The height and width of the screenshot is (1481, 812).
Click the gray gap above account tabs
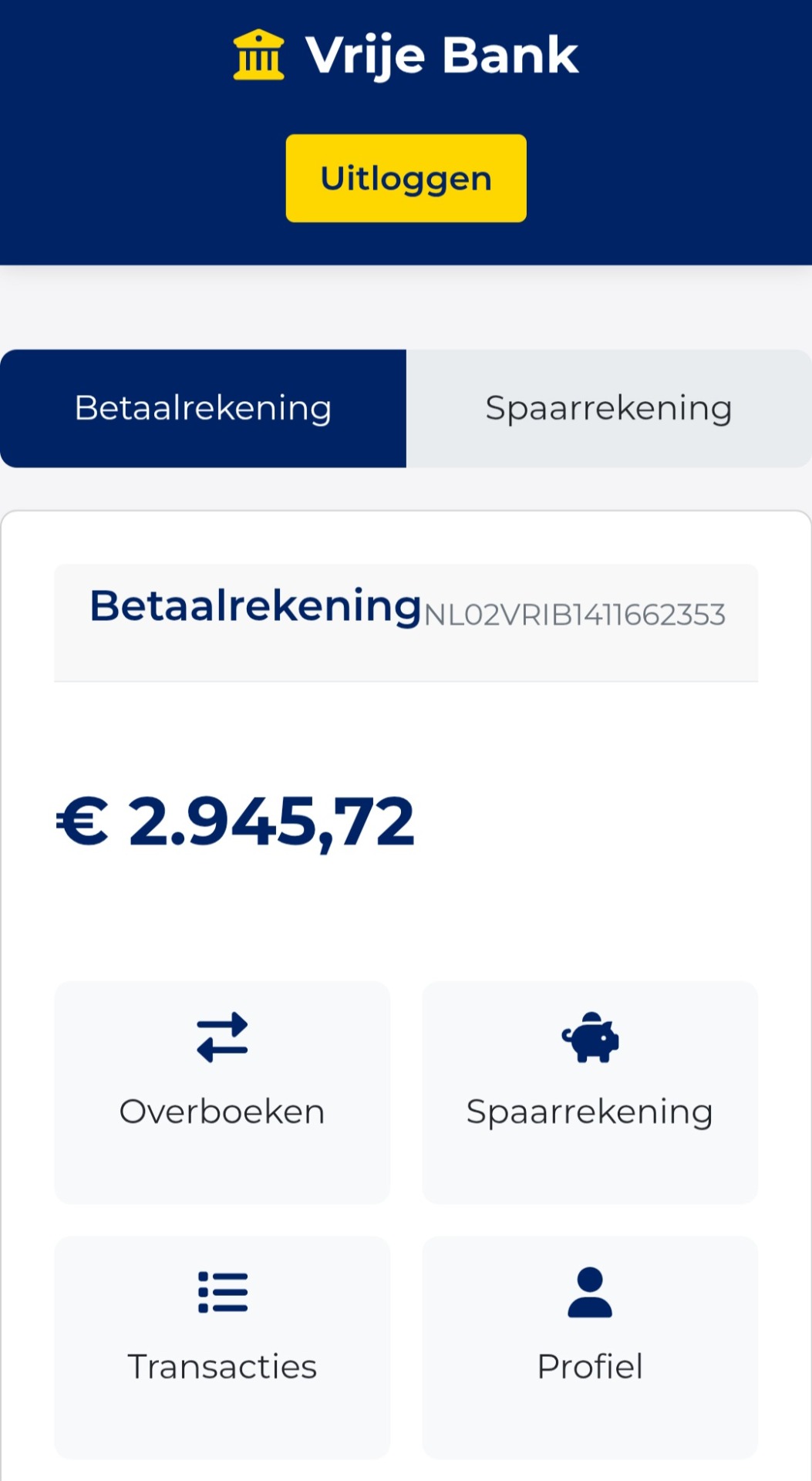tap(406, 309)
